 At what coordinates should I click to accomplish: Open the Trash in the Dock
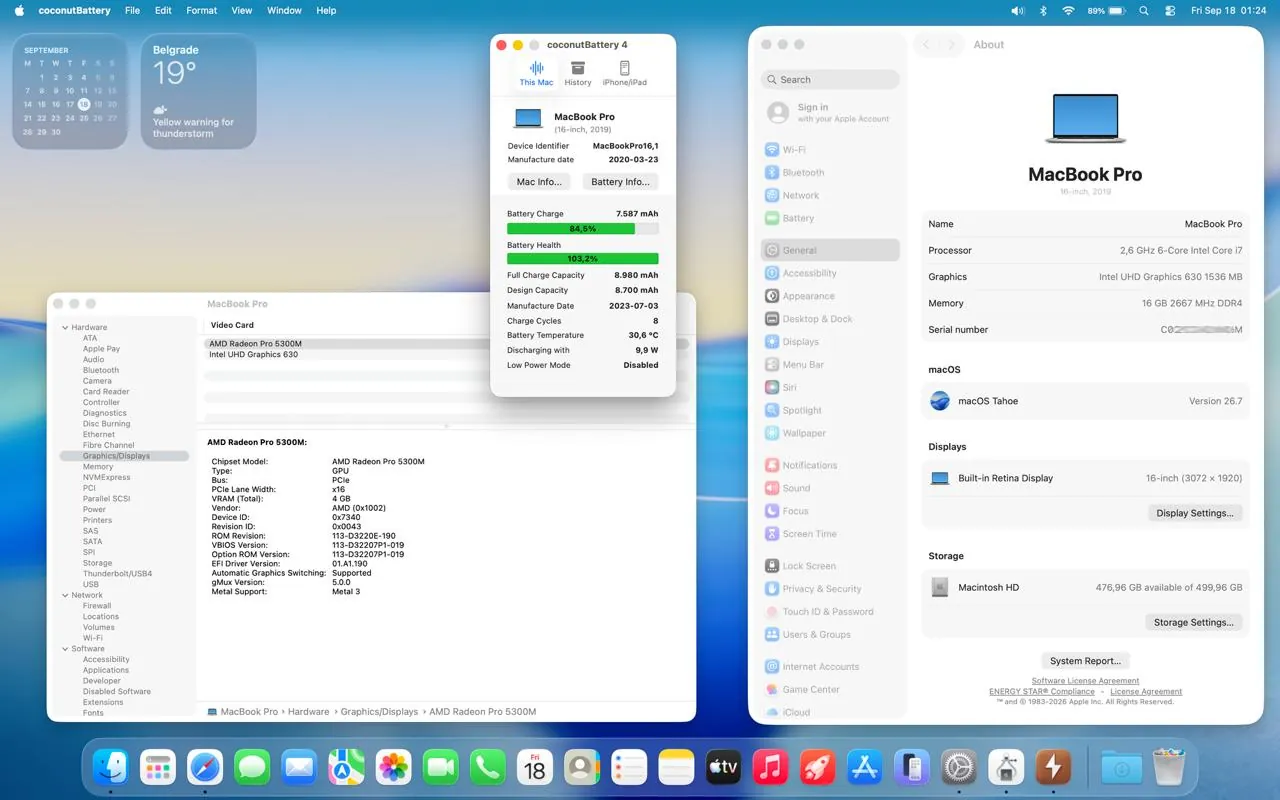(x=1168, y=767)
